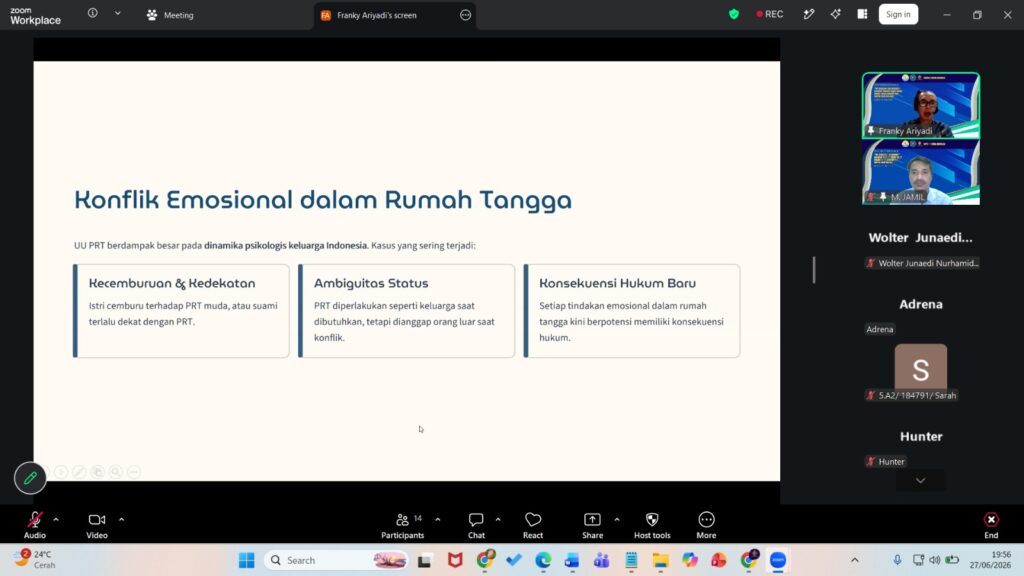Click the system tray volume icon

(x=935, y=560)
